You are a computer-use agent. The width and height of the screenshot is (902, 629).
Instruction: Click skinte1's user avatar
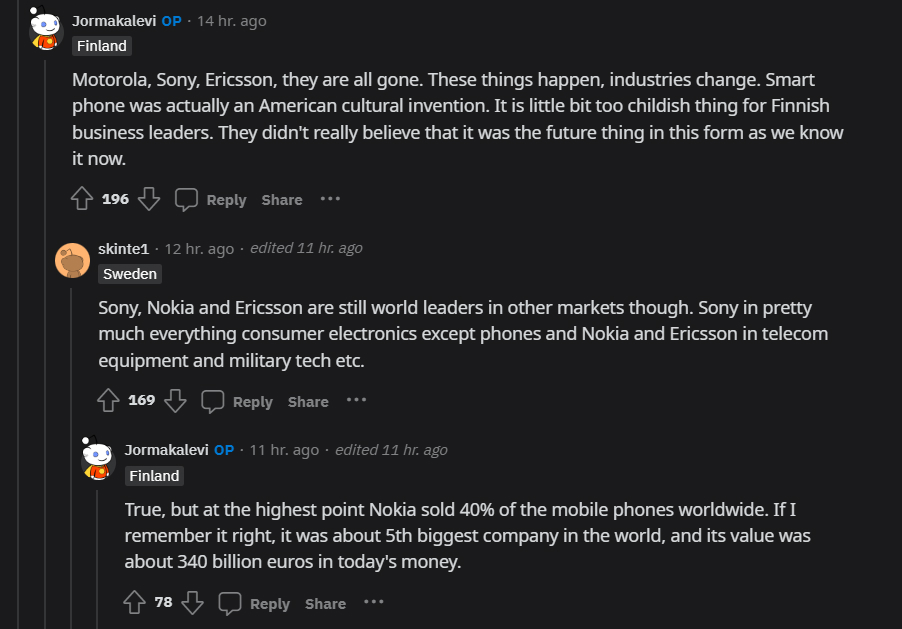pyautogui.click(x=72, y=261)
